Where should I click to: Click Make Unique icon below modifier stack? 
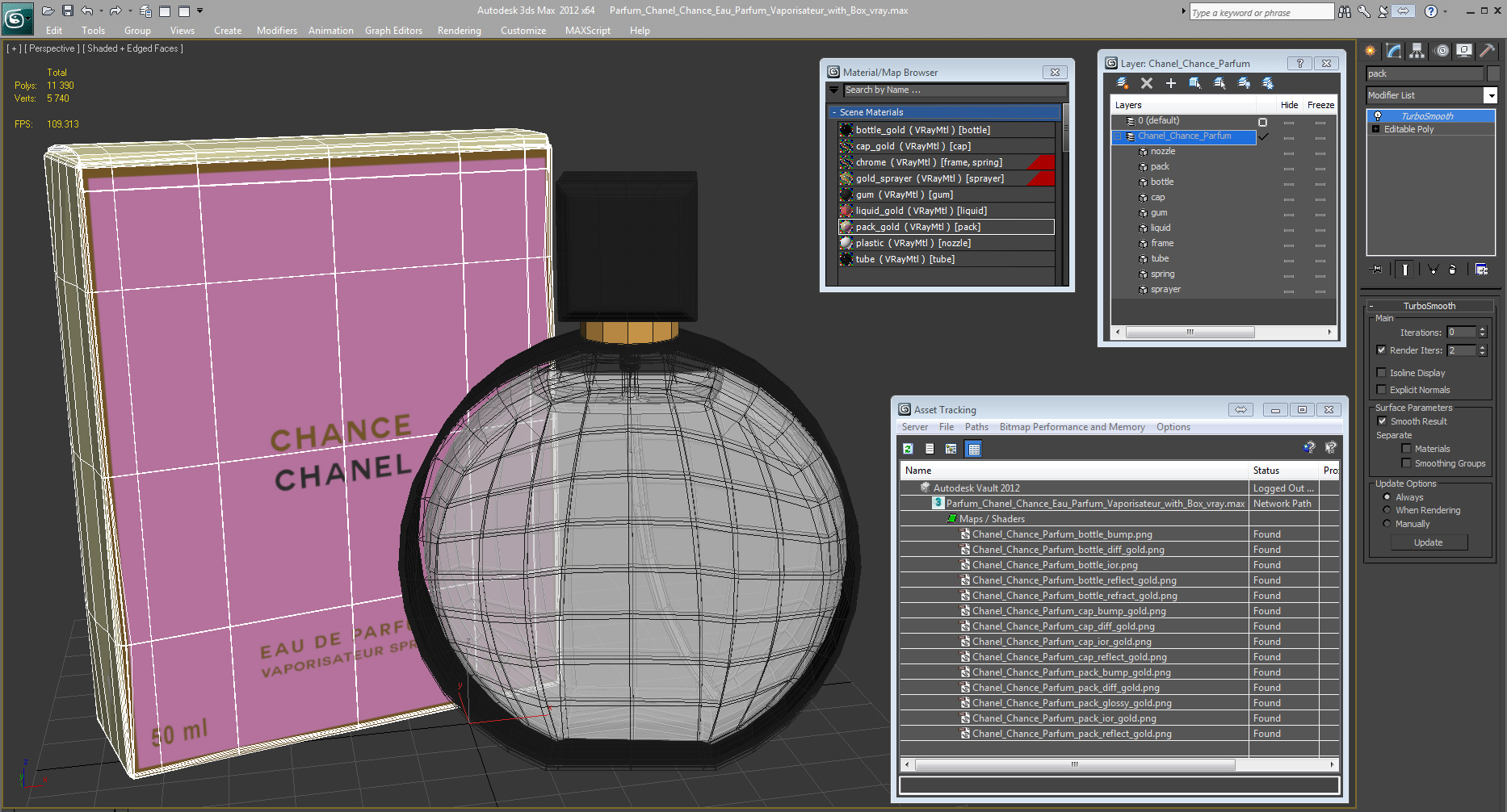point(1433,270)
